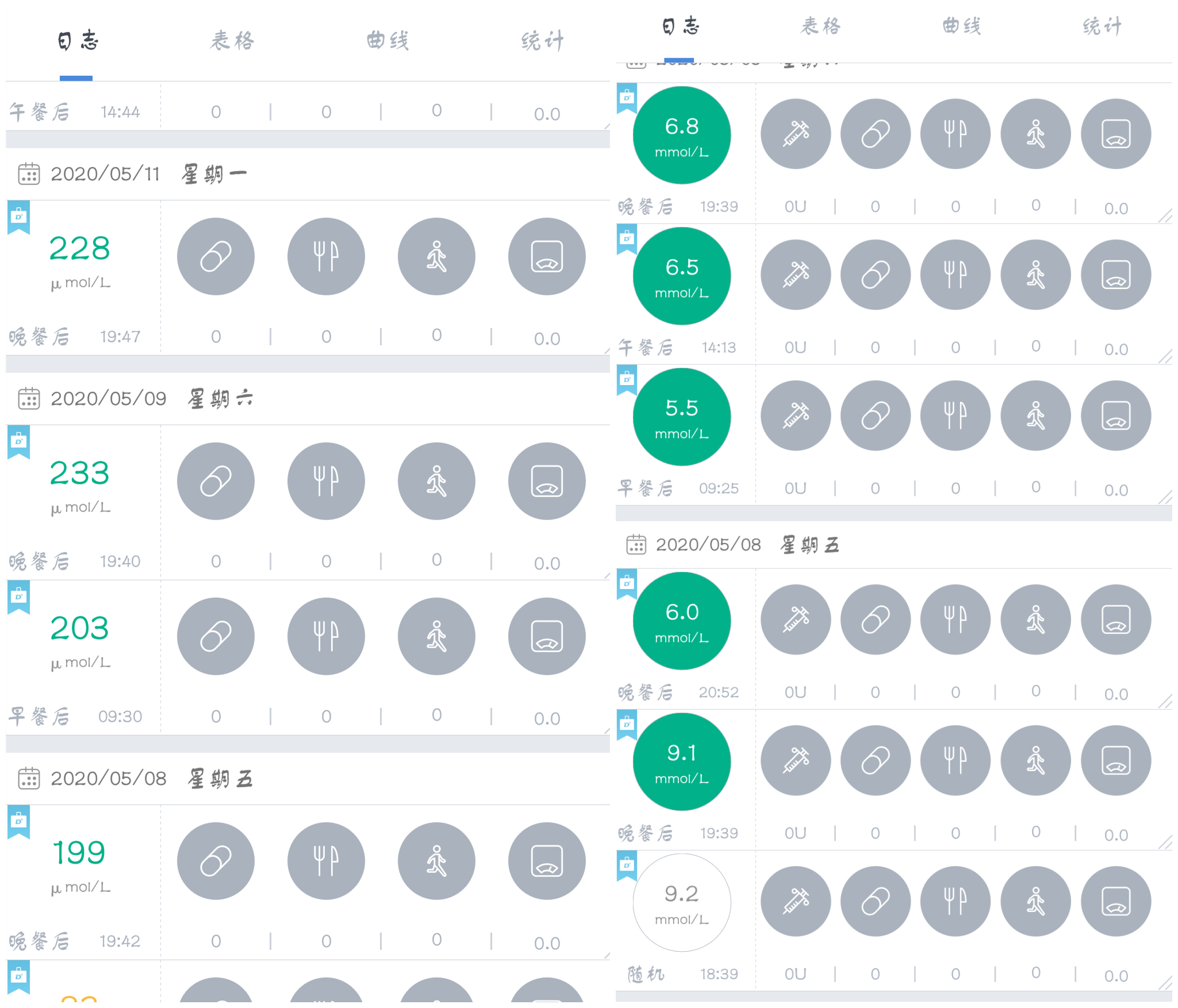Switch to 曲线 tab in right panel
1178x1008 pixels.
(962, 26)
